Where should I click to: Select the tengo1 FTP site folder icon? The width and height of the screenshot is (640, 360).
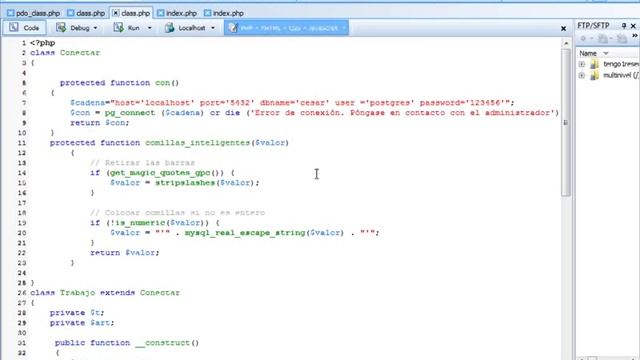(594, 64)
